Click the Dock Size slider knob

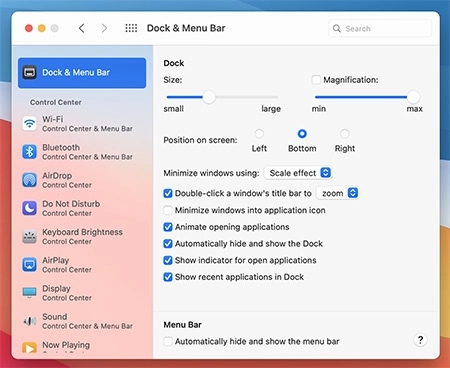209,97
